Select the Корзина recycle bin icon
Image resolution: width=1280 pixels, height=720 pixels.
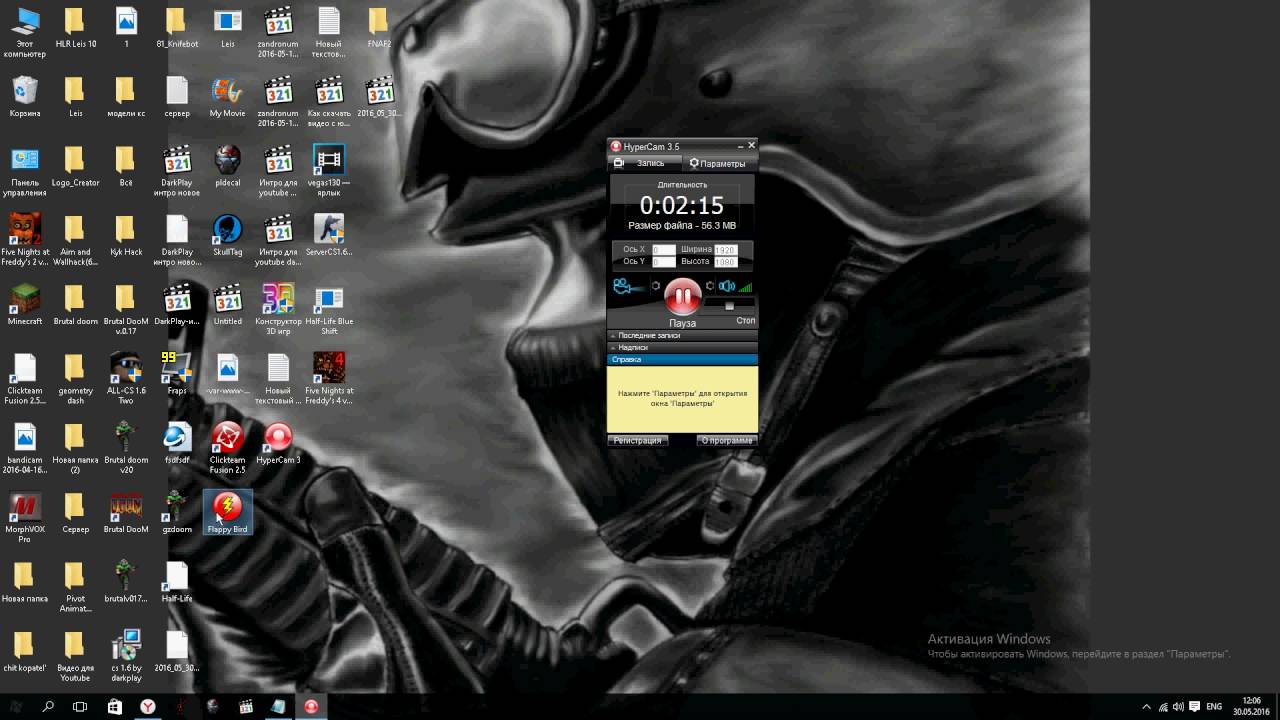[25, 97]
